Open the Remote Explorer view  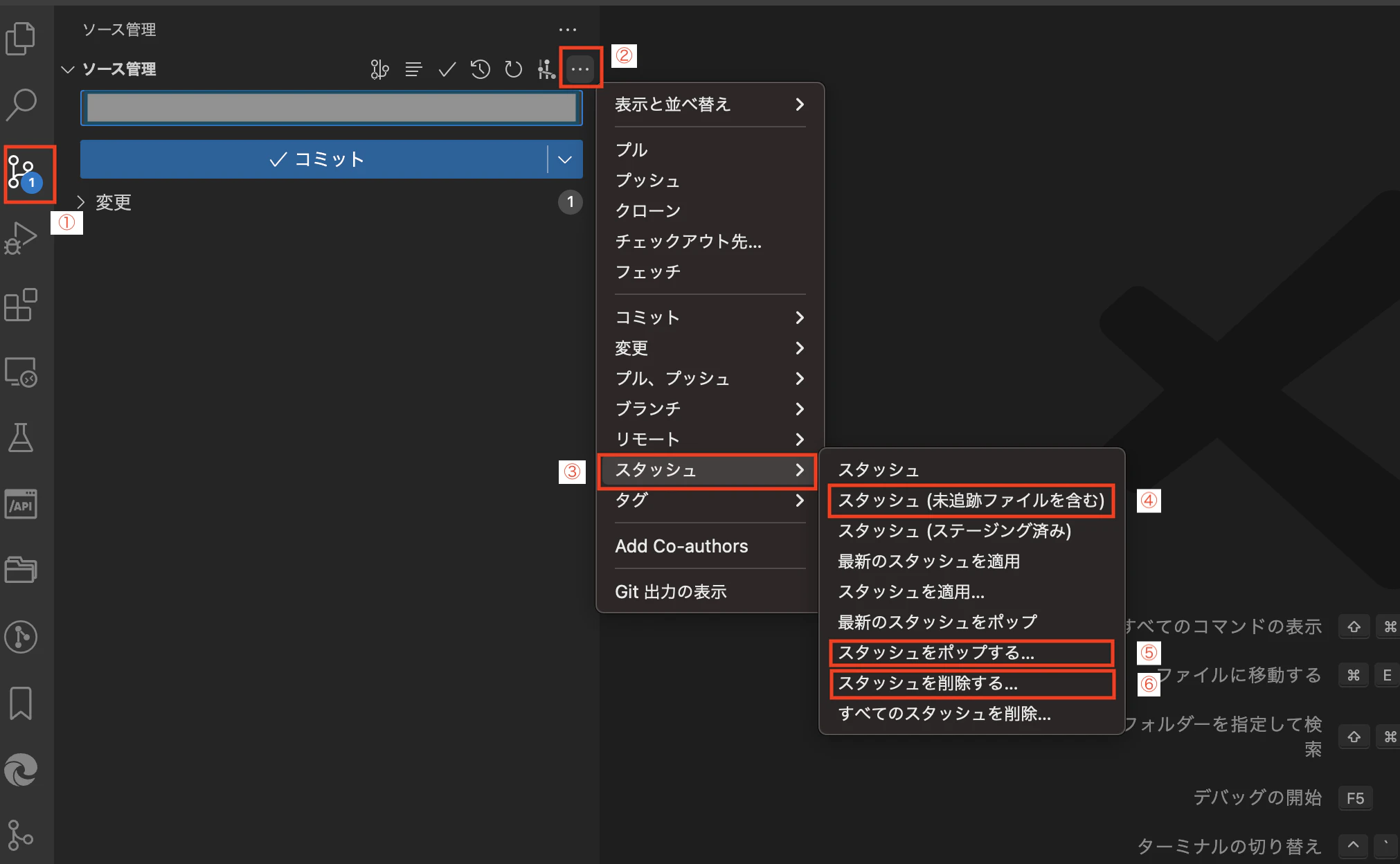(x=21, y=371)
